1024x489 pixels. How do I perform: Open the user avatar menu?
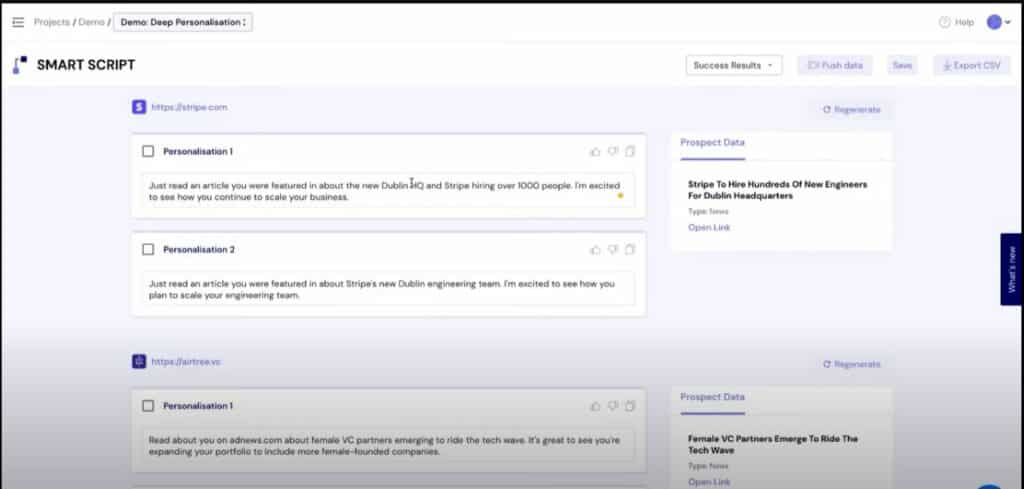click(994, 22)
